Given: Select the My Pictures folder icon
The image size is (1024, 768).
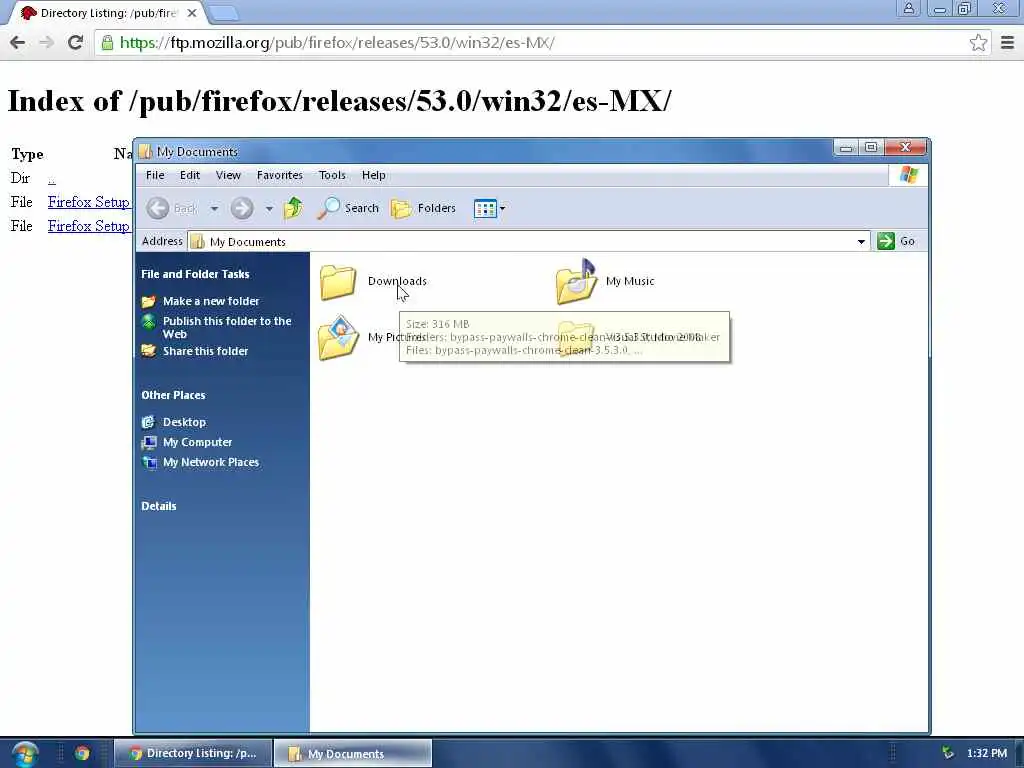Looking at the screenshot, I should [338, 338].
